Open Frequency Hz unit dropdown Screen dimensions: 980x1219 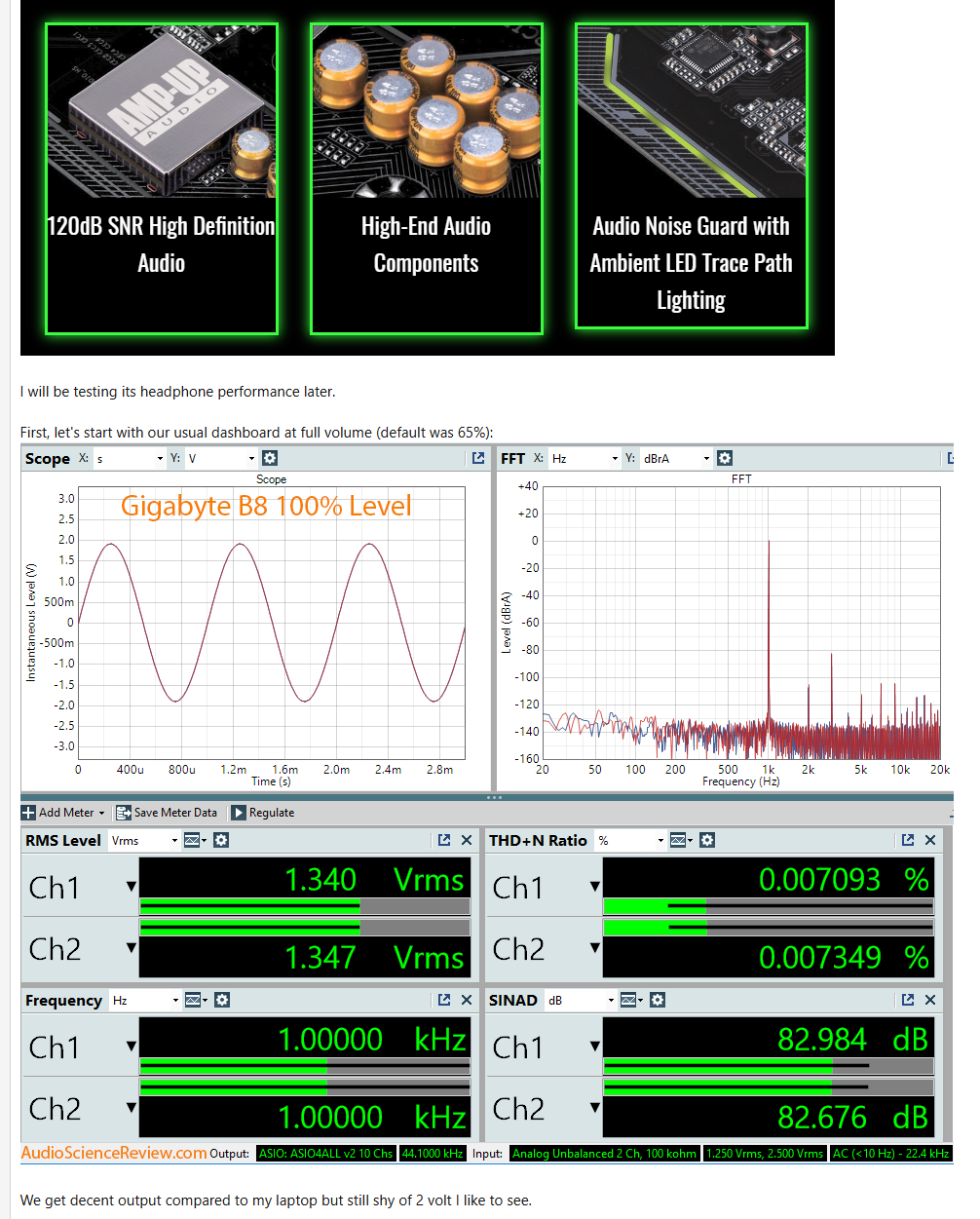pos(145,1000)
